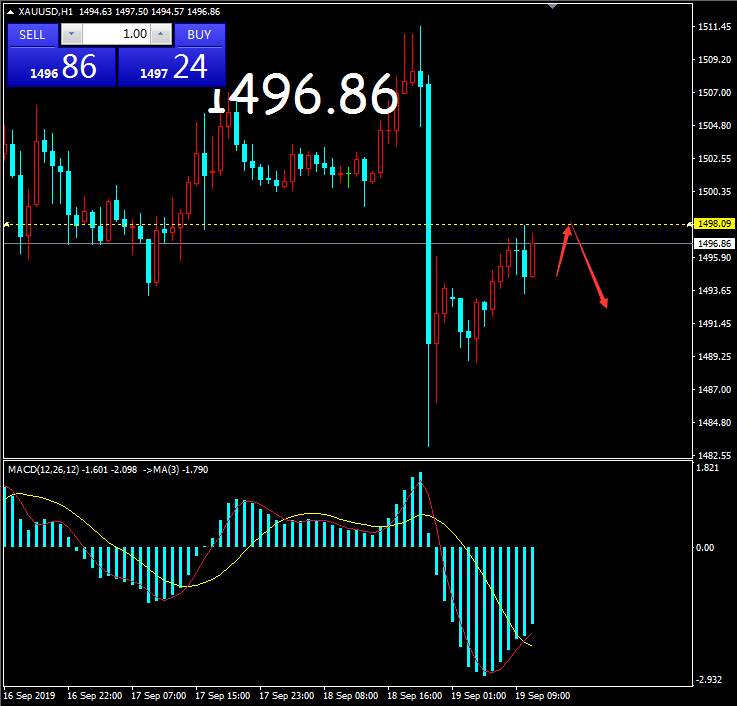Click the chart shift triangle marker at top
Viewport: 737px width, 706px height.
point(553,6)
